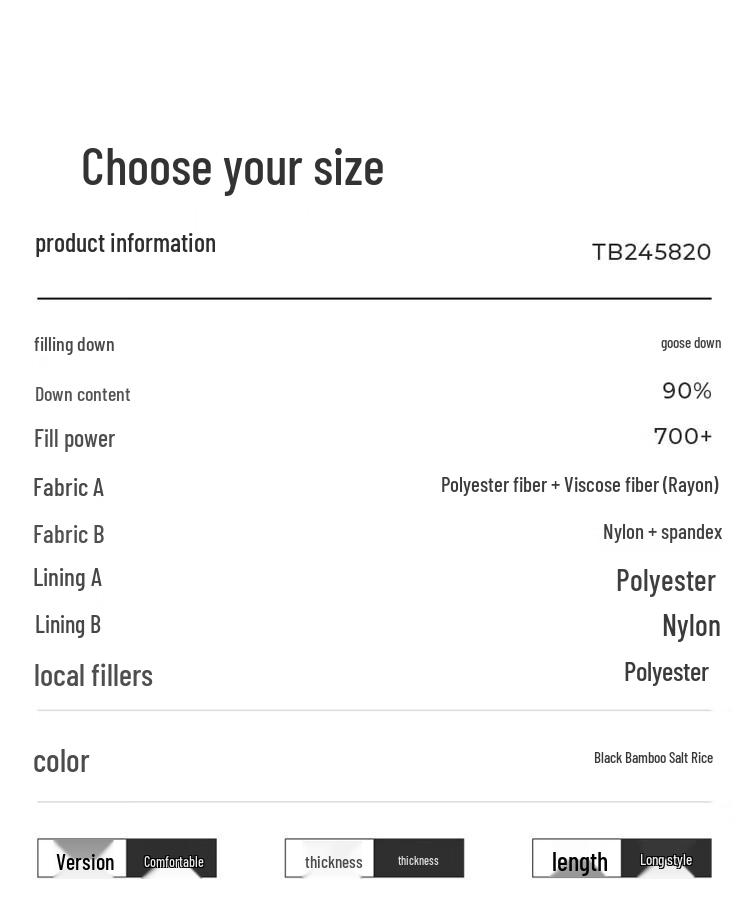Click Polyester fiber + Viscose fiber text
This screenshot has height=921, width=750.
click(579, 485)
